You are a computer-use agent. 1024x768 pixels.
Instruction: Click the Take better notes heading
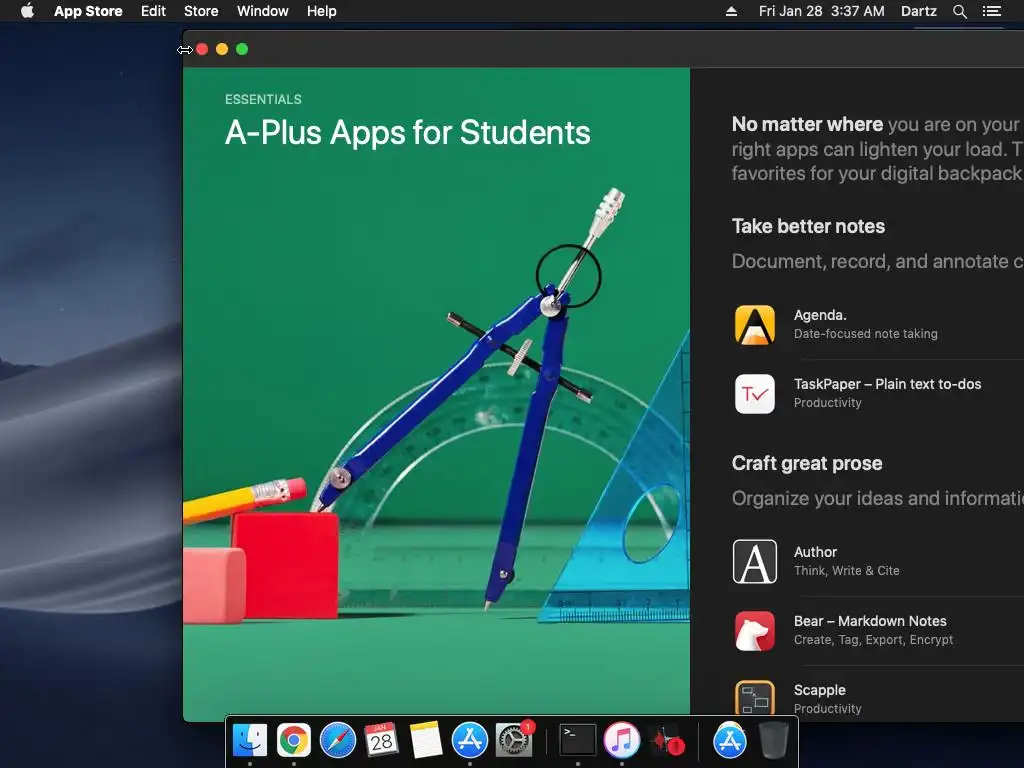(x=808, y=227)
